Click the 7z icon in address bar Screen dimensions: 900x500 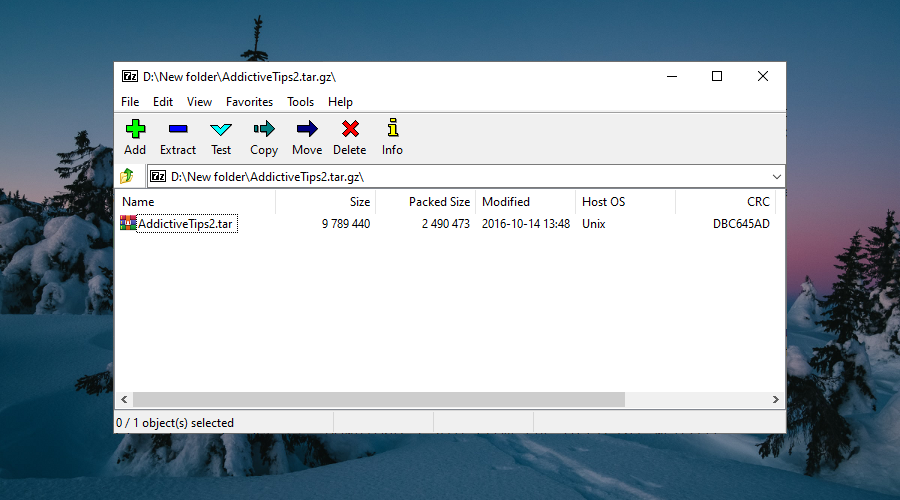pos(158,176)
